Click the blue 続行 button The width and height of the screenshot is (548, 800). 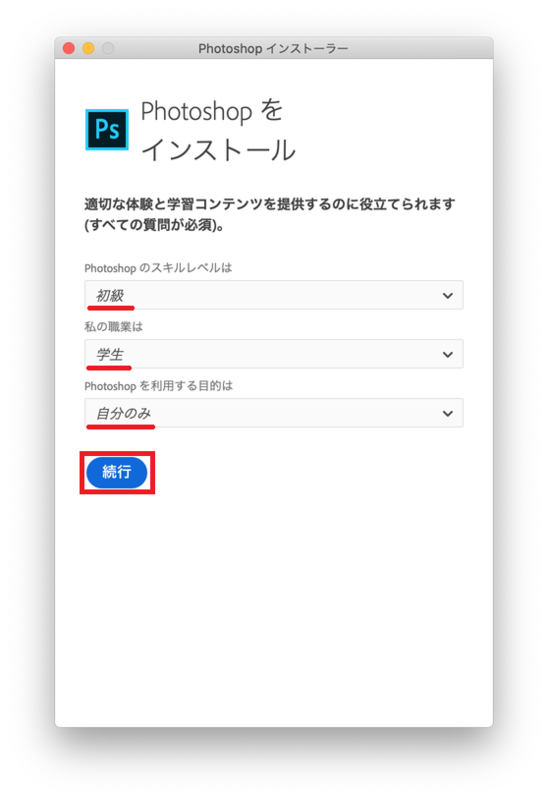117,472
